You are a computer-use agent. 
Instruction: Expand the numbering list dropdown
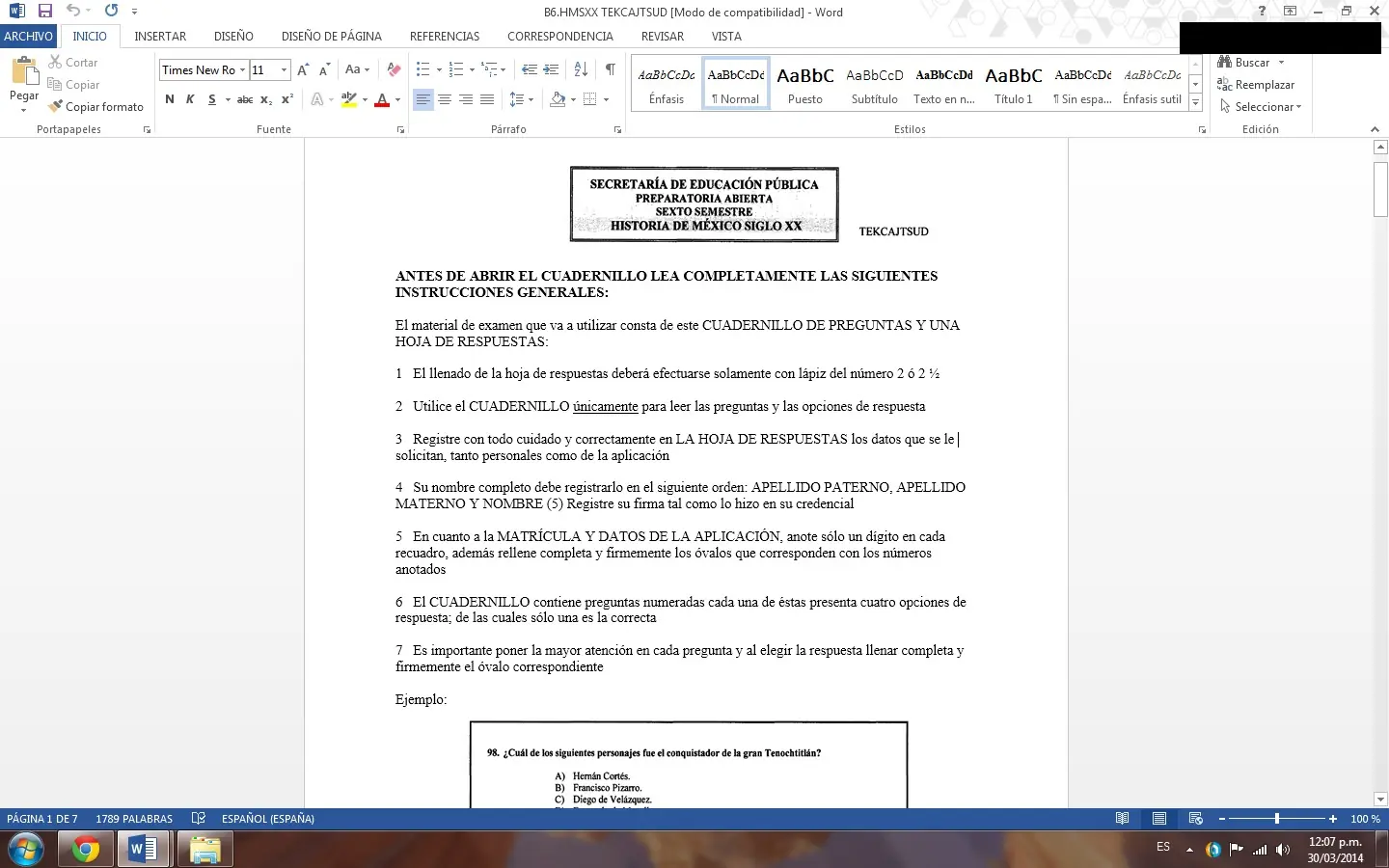pos(472,69)
